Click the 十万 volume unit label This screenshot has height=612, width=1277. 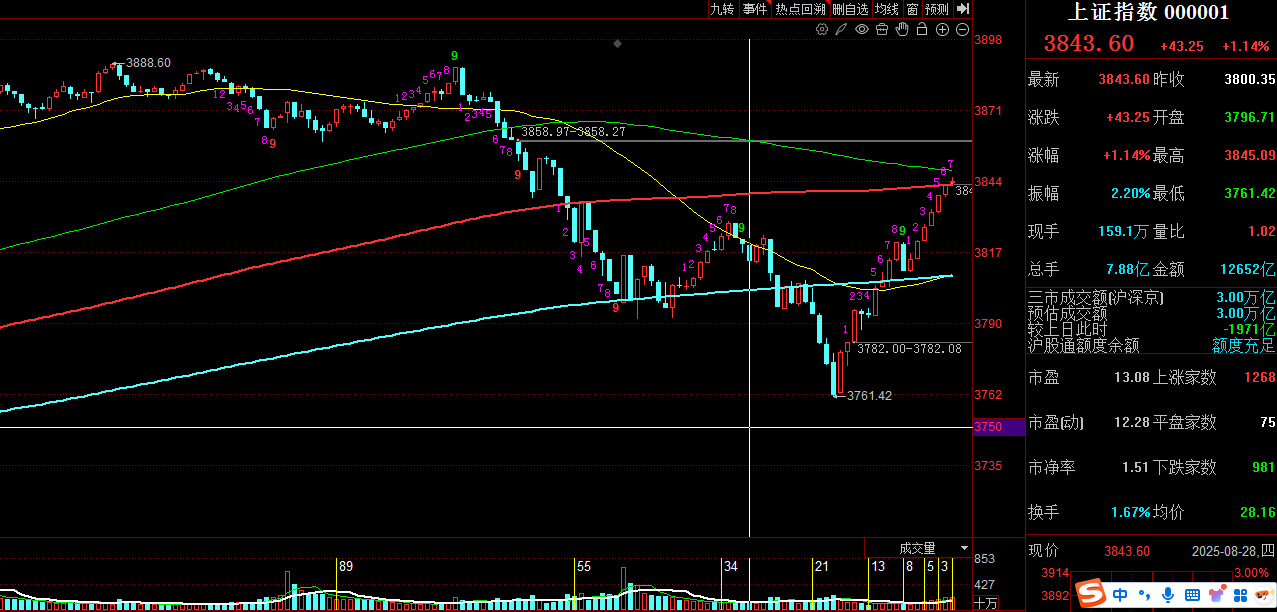986,603
